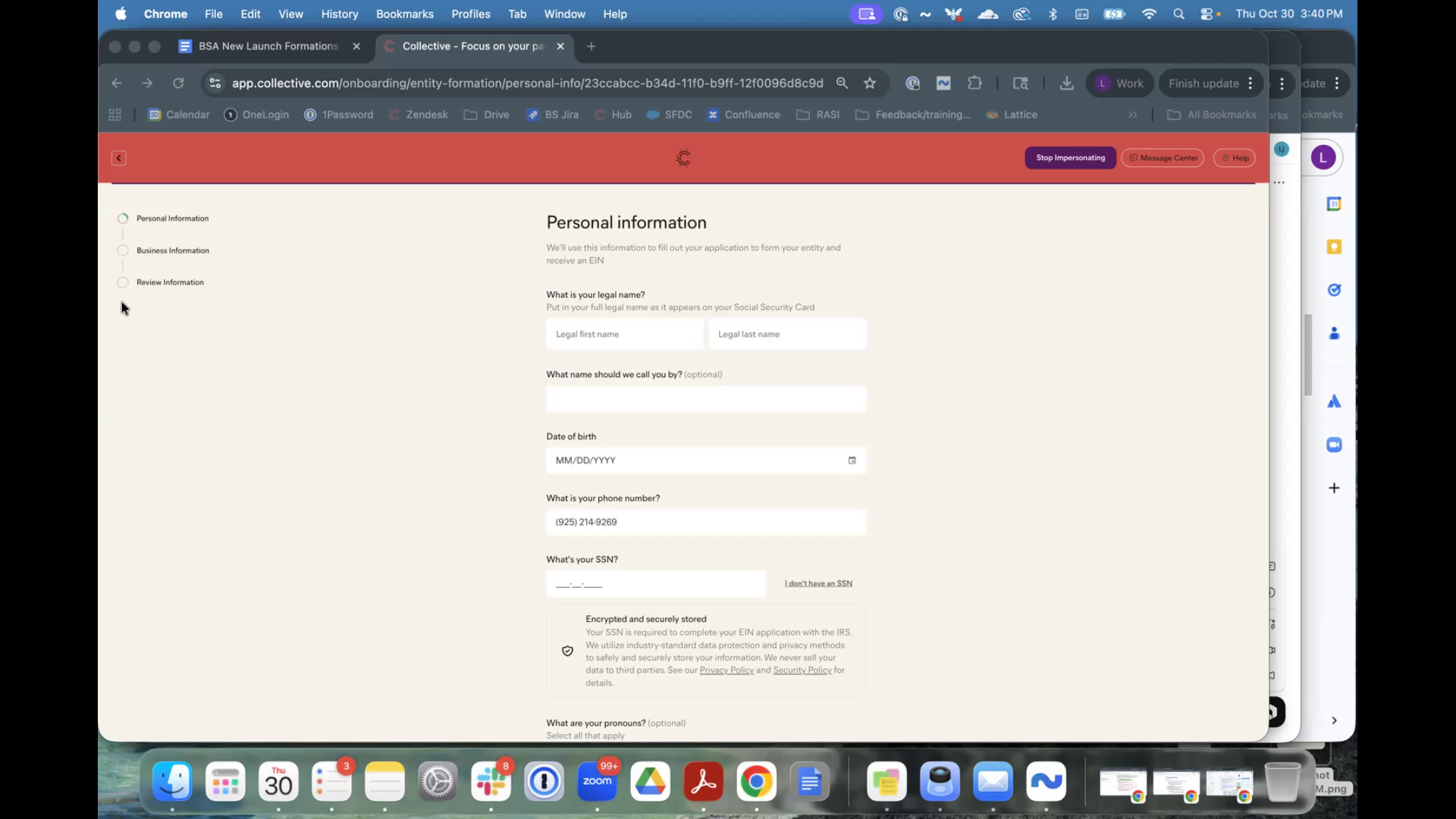Open the Chrome extensions puzzle icon
The image size is (1456, 819).
(x=974, y=83)
